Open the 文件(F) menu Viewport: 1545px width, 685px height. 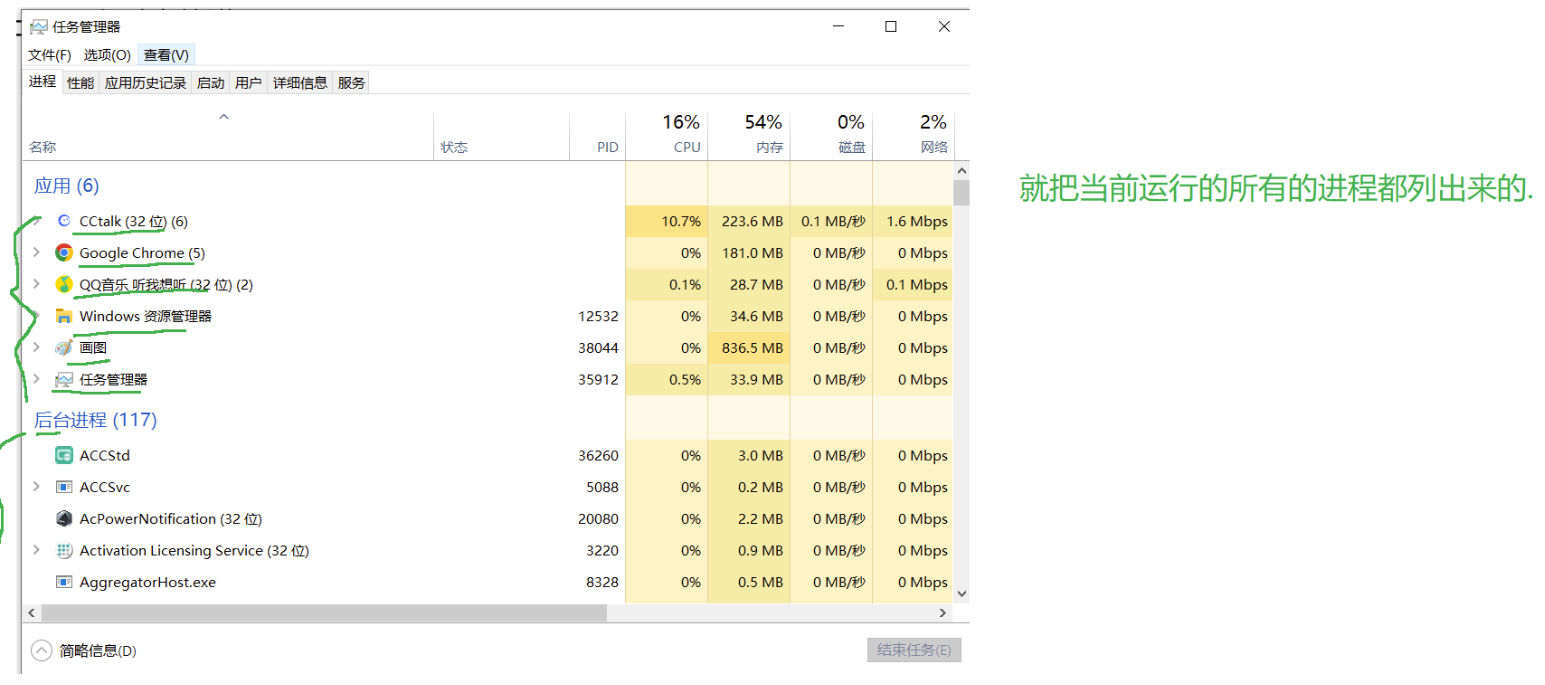[50, 55]
